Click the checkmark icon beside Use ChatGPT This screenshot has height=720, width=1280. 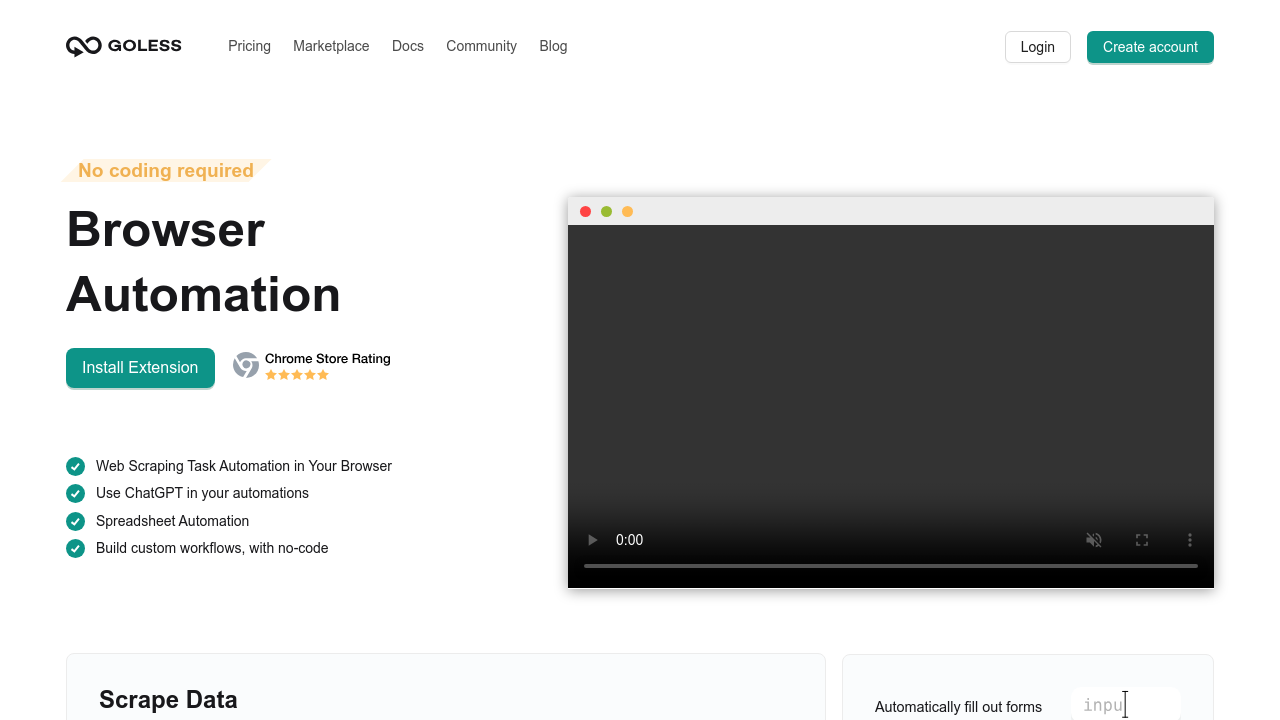(75, 493)
